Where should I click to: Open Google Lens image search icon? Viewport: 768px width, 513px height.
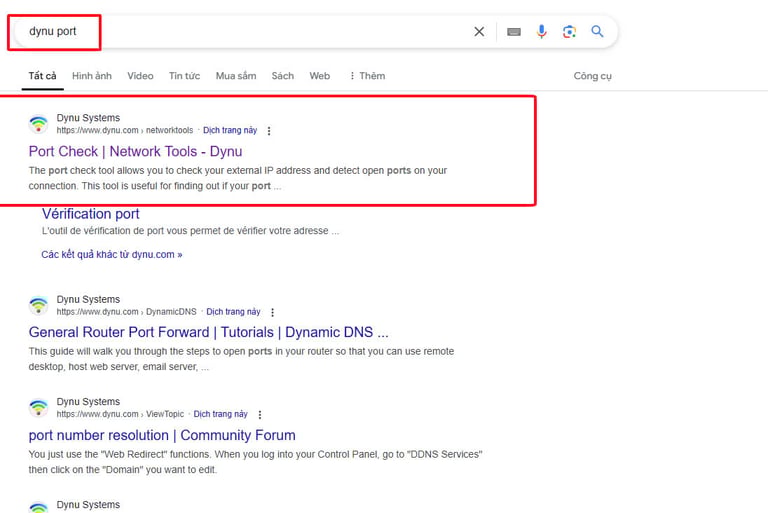click(x=569, y=32)
